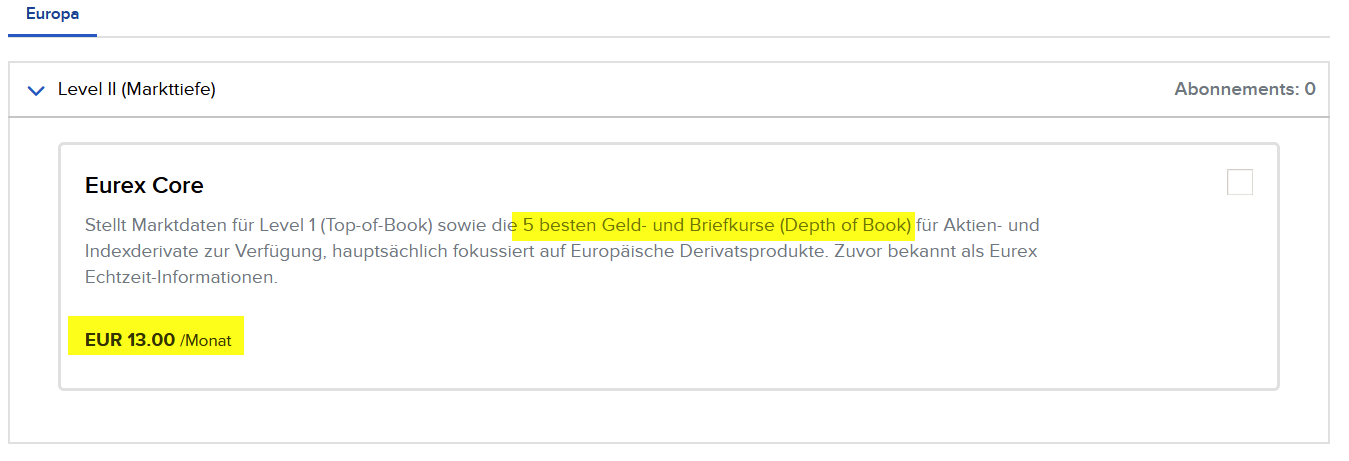Click the Abonnements: 0 counter

(1245, 90)
